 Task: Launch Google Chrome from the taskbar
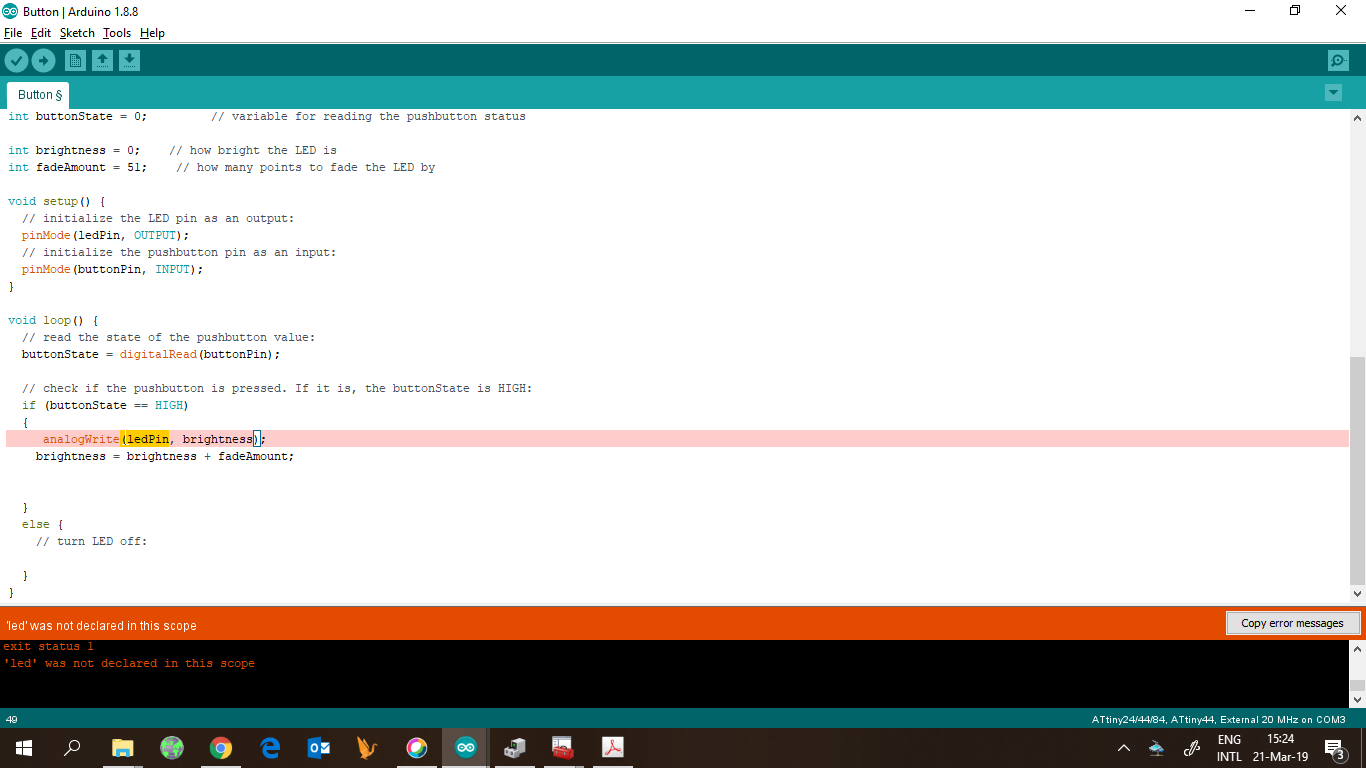pos(221,748)
